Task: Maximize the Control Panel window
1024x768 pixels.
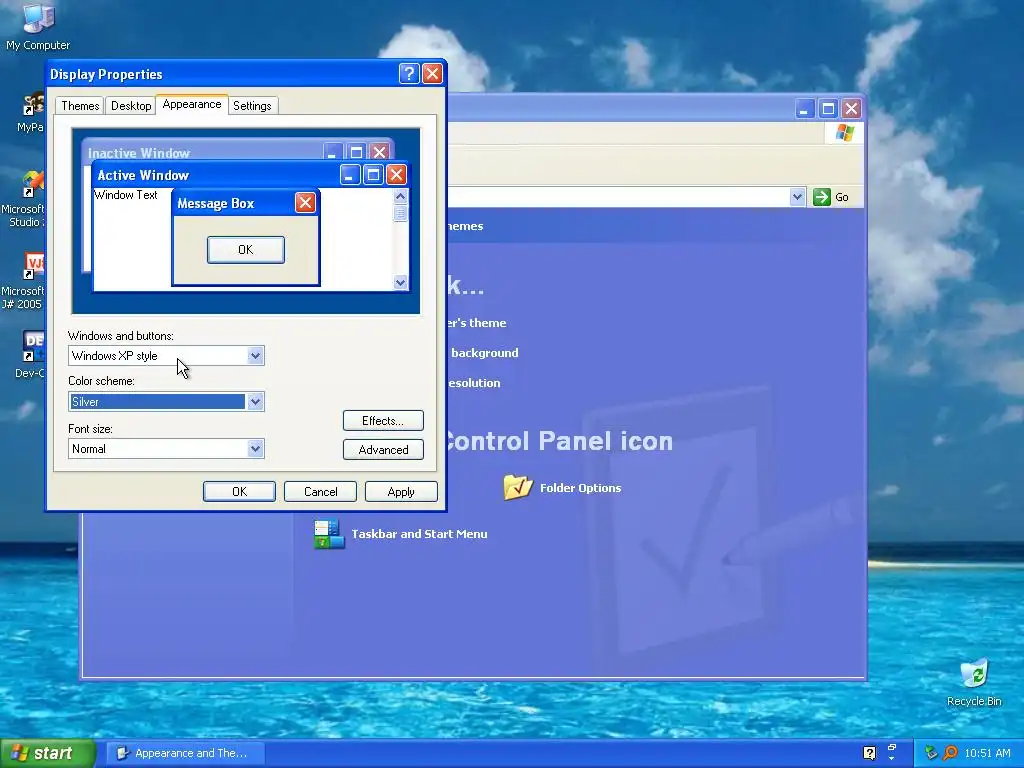Action: 827,108
